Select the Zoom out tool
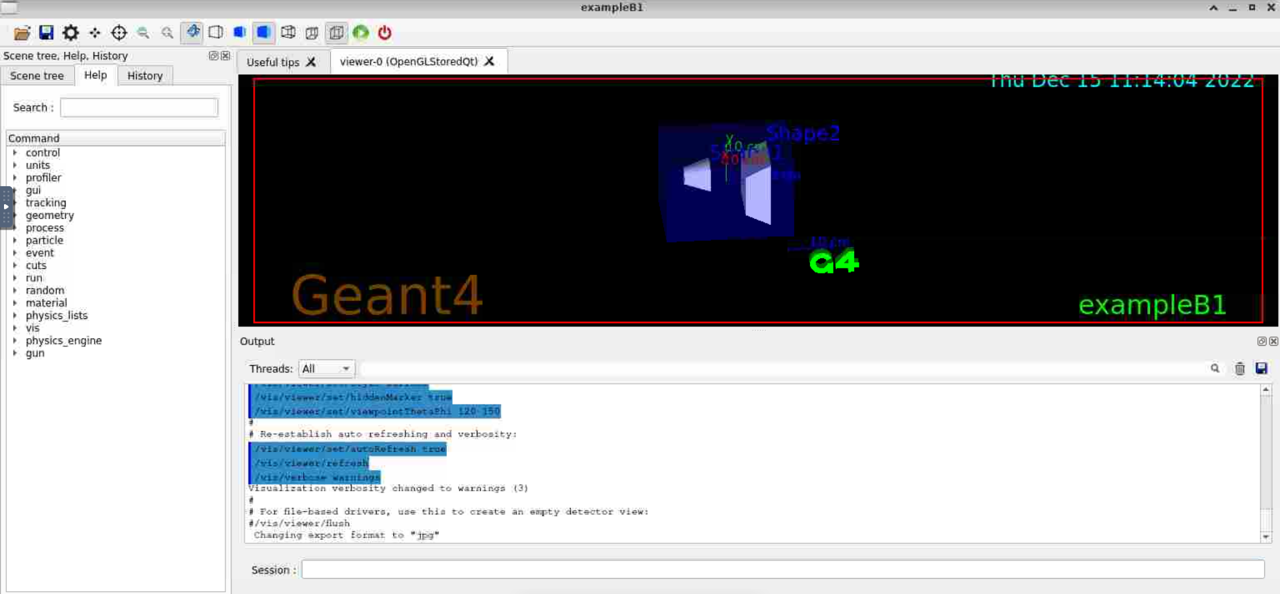This screenshot has height=594, width=1280. click(143, 33)
